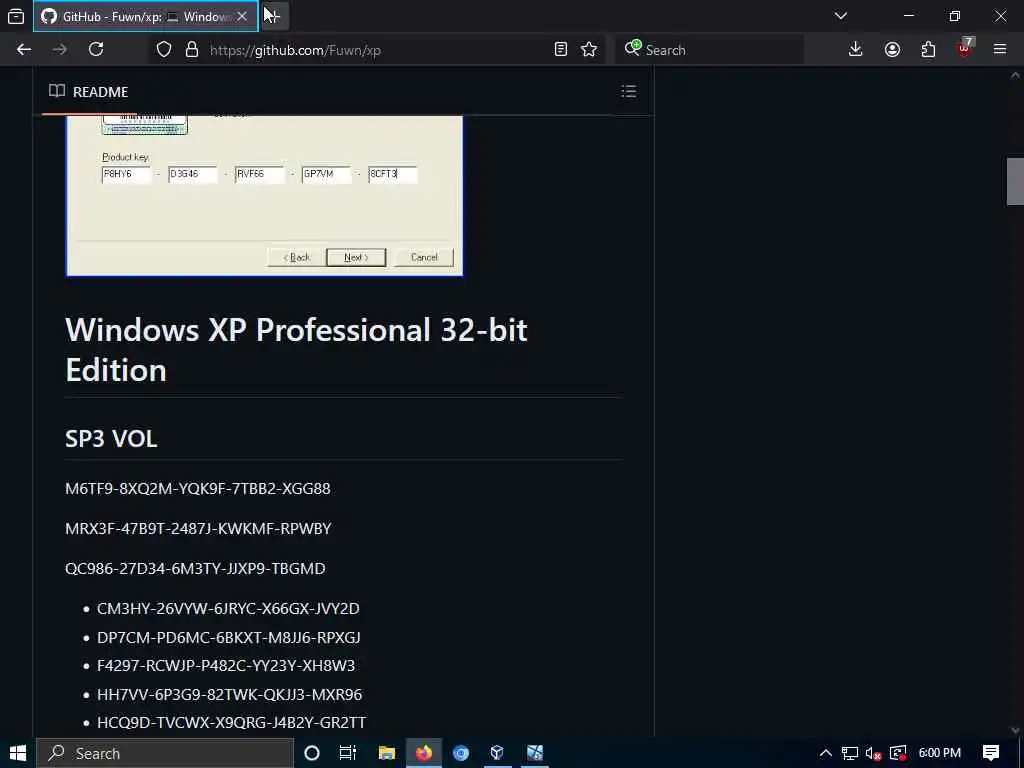The image size is (1024, 768).
Task: Click the page vertical scrollbar thumb
Action: click(1015, 182)
